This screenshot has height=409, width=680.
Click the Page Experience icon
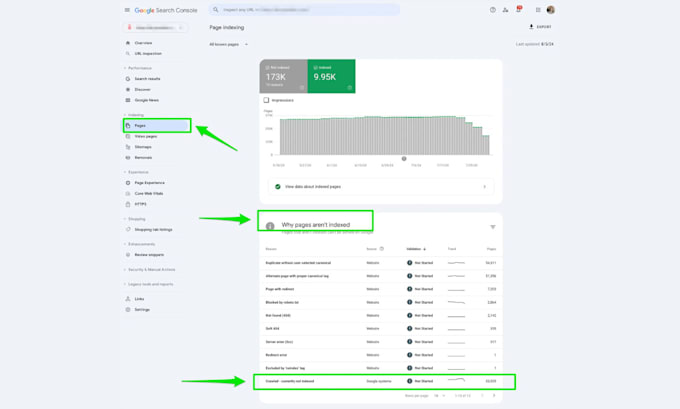point(128,183)
